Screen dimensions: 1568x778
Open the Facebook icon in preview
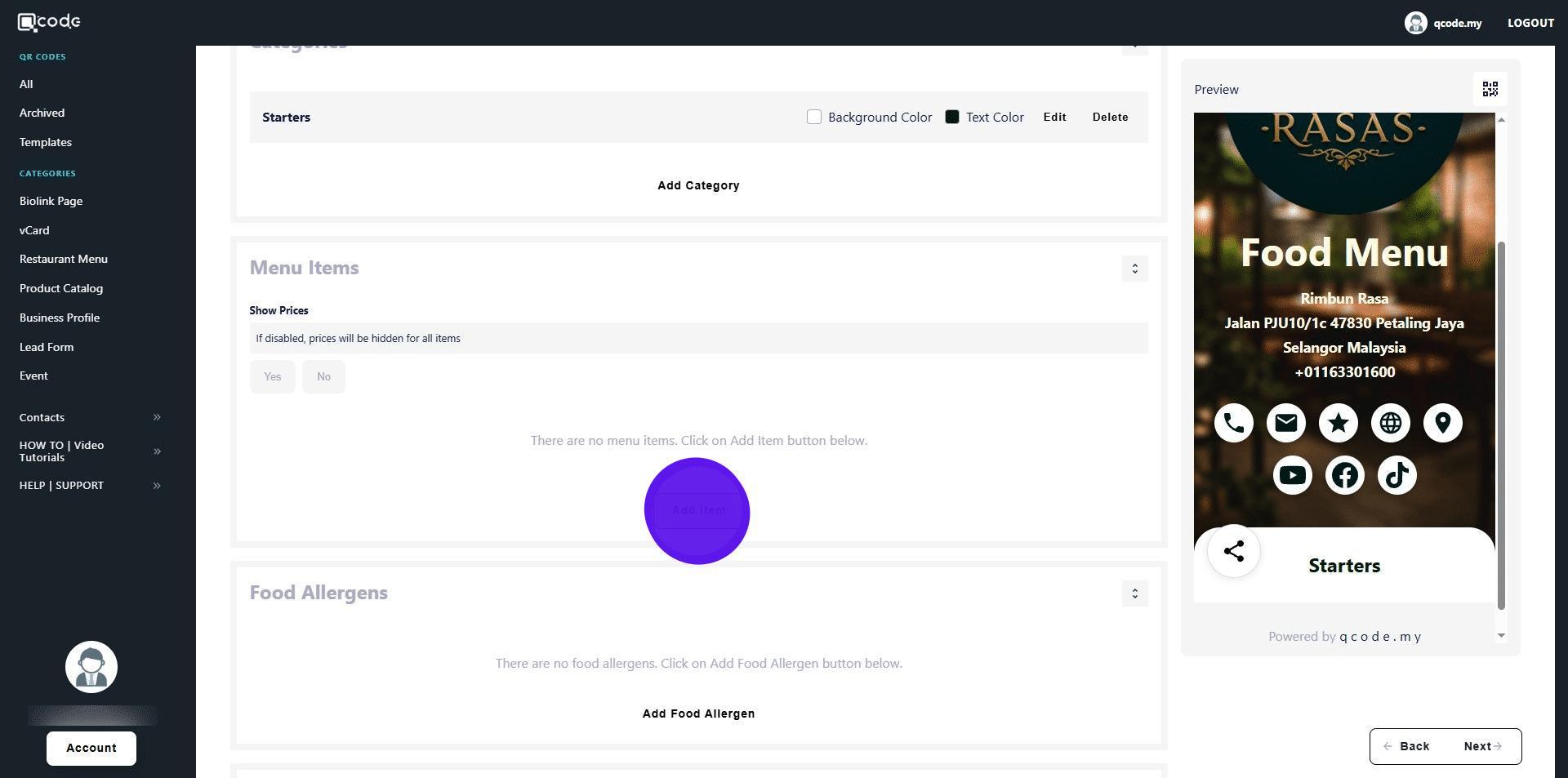point(1344,475)
